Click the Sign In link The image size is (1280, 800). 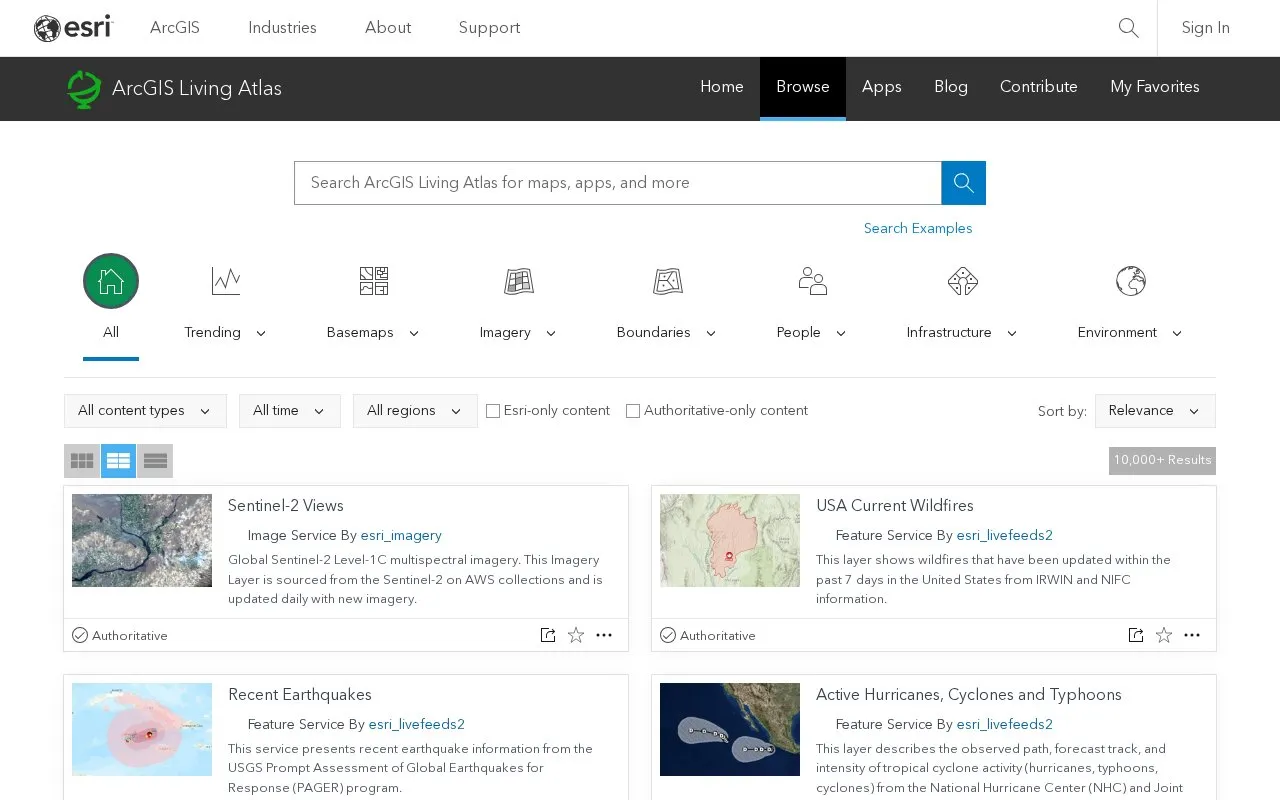1206,28
